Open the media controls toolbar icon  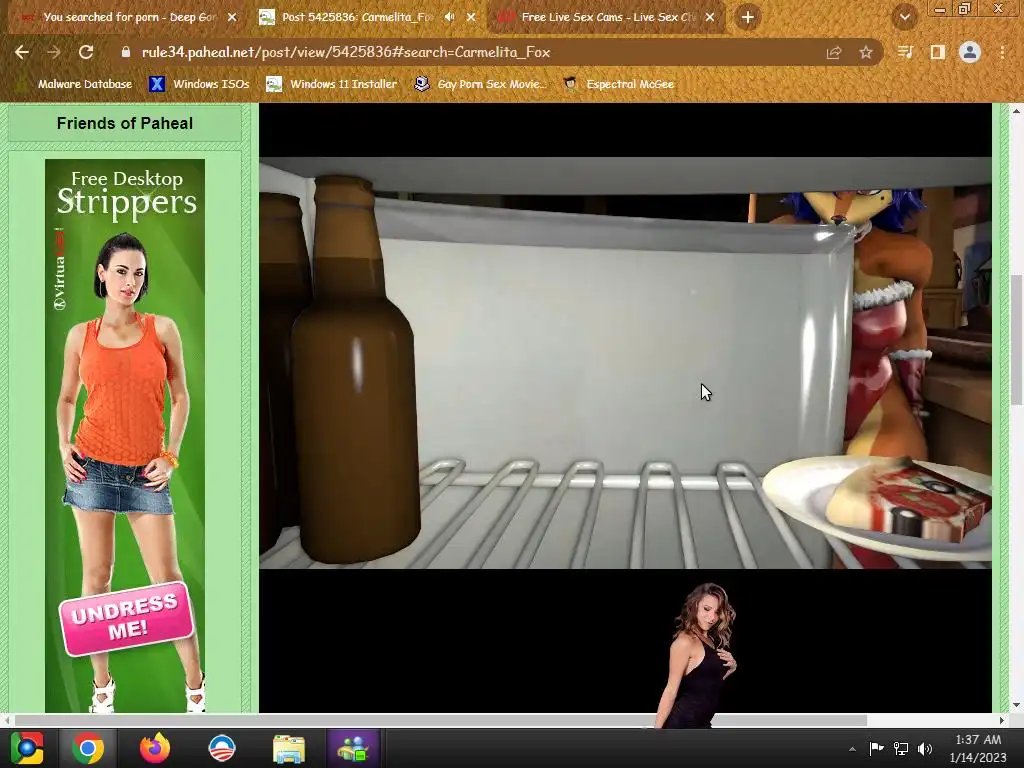tap(905, 52)
